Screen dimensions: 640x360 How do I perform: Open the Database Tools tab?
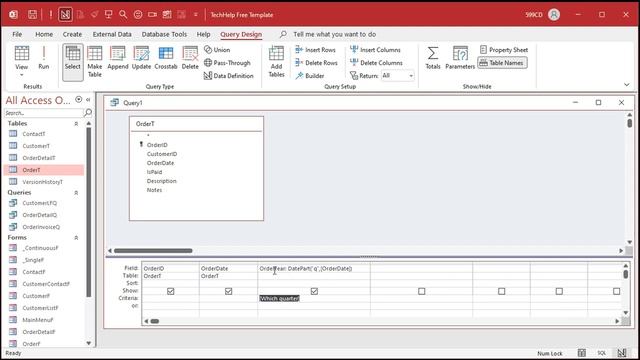[x=164, y=34]
